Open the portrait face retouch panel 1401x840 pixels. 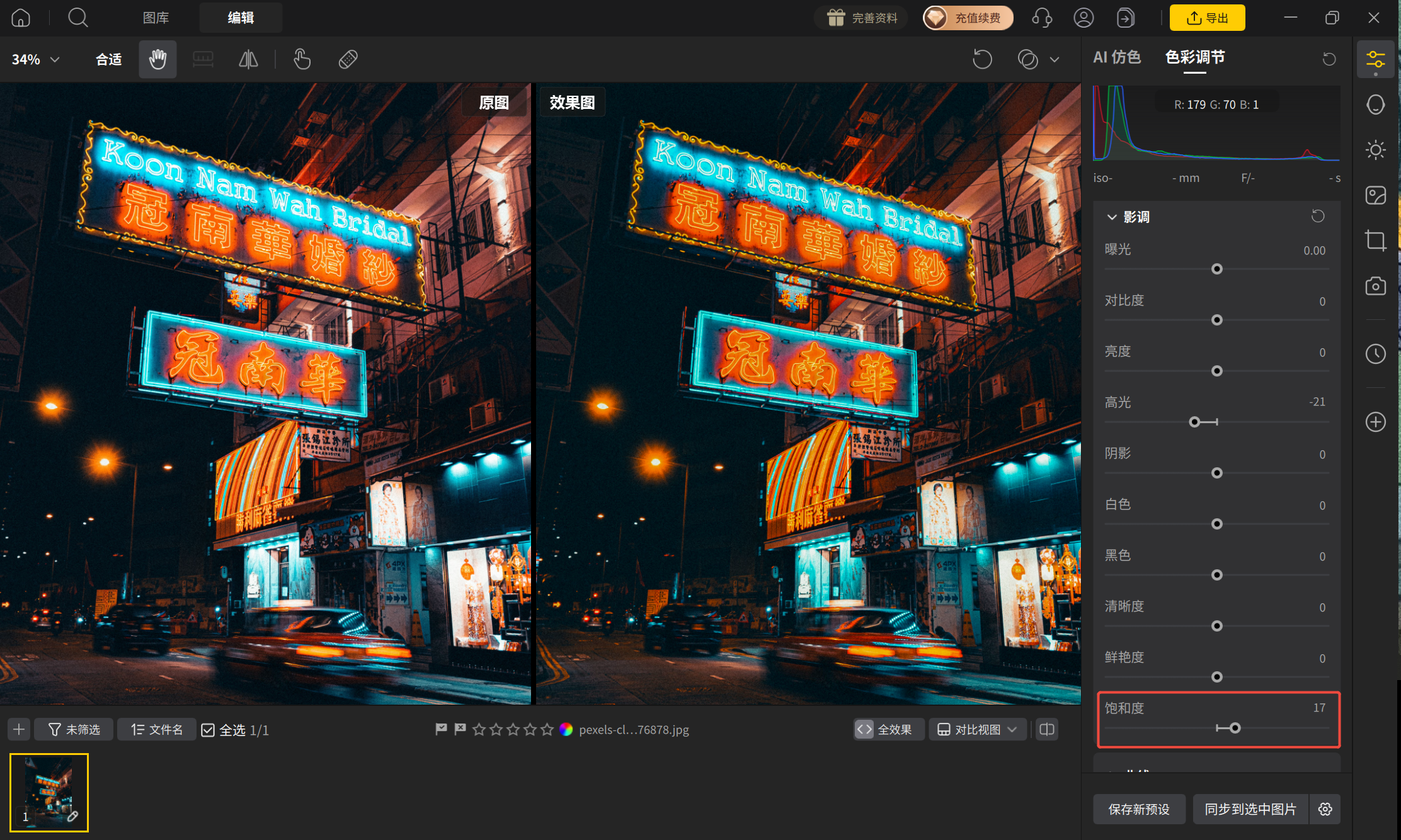click(x=1375, y=105)
